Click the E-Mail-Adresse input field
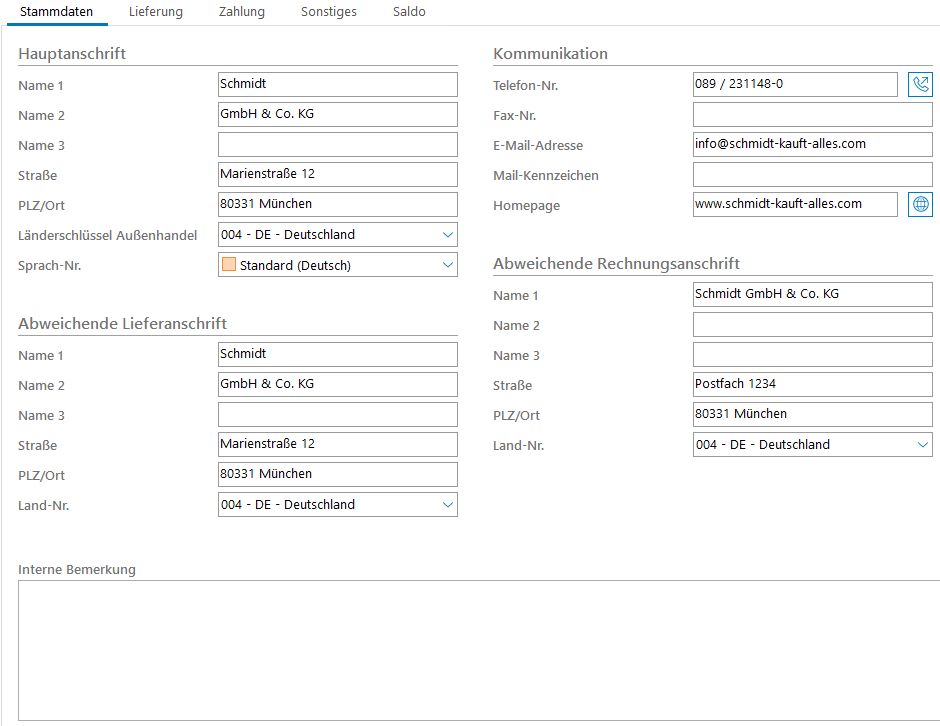Image resolution: width=940 pixels, height=726 pixels. click(812, 145)
